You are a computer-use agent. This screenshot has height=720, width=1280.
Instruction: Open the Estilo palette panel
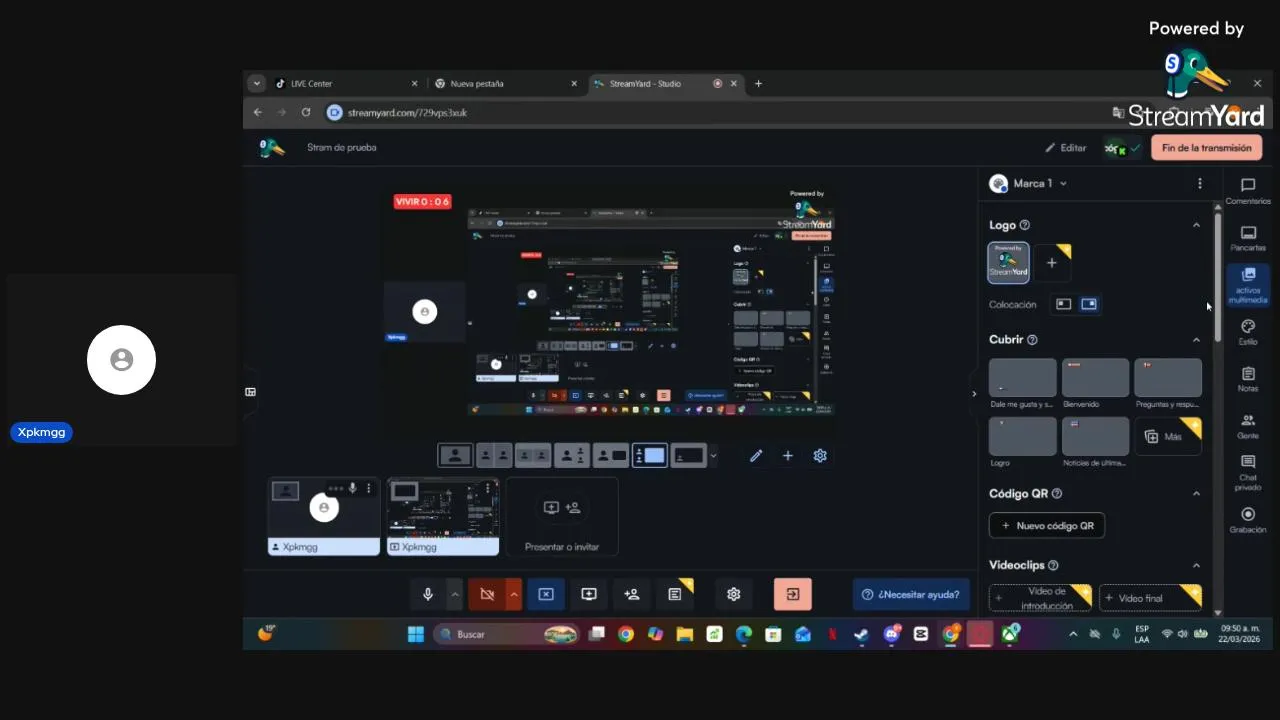click(x=1248, y=332)
